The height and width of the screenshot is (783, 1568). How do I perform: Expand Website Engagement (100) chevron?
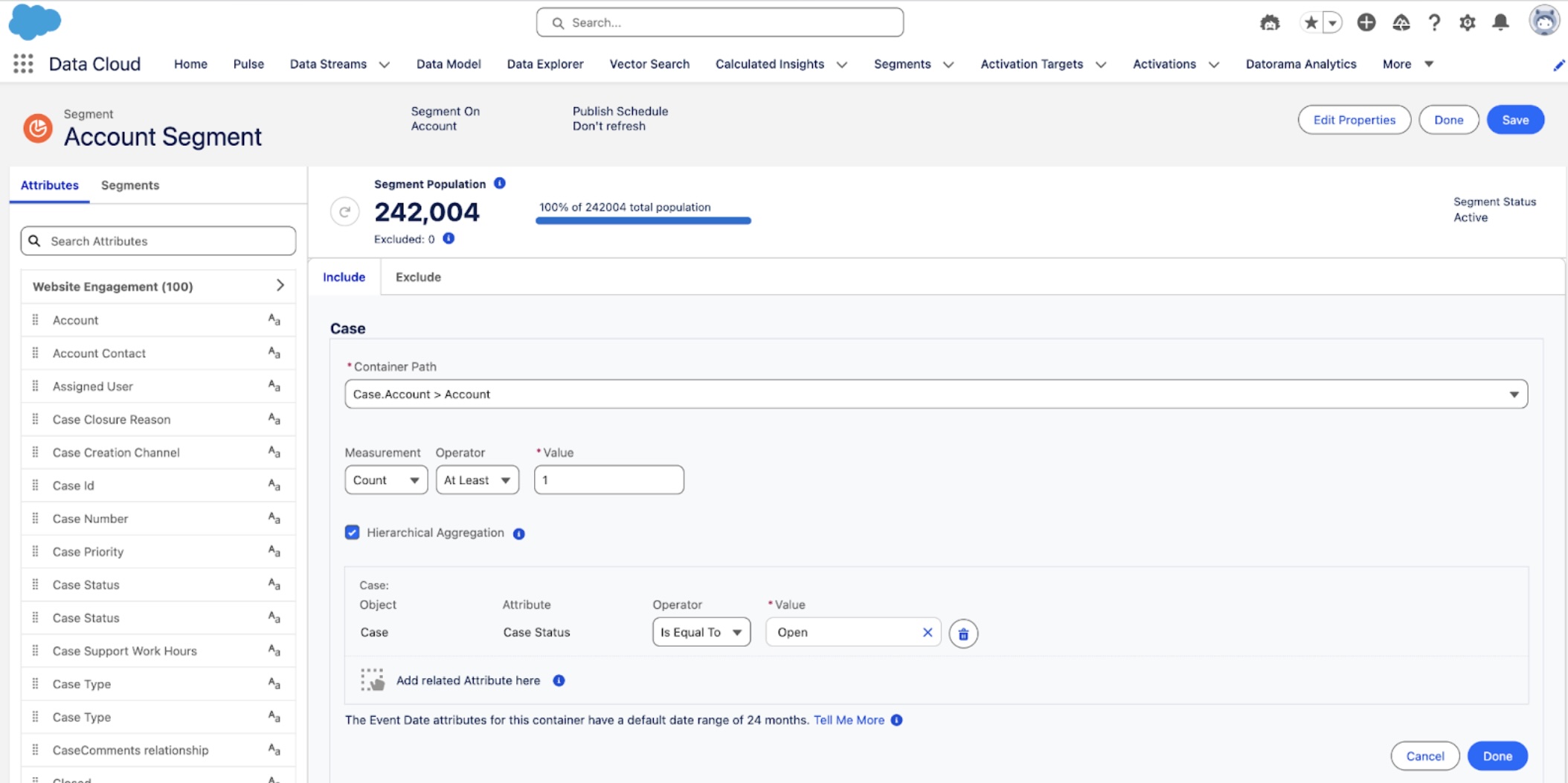coord(280,286)
